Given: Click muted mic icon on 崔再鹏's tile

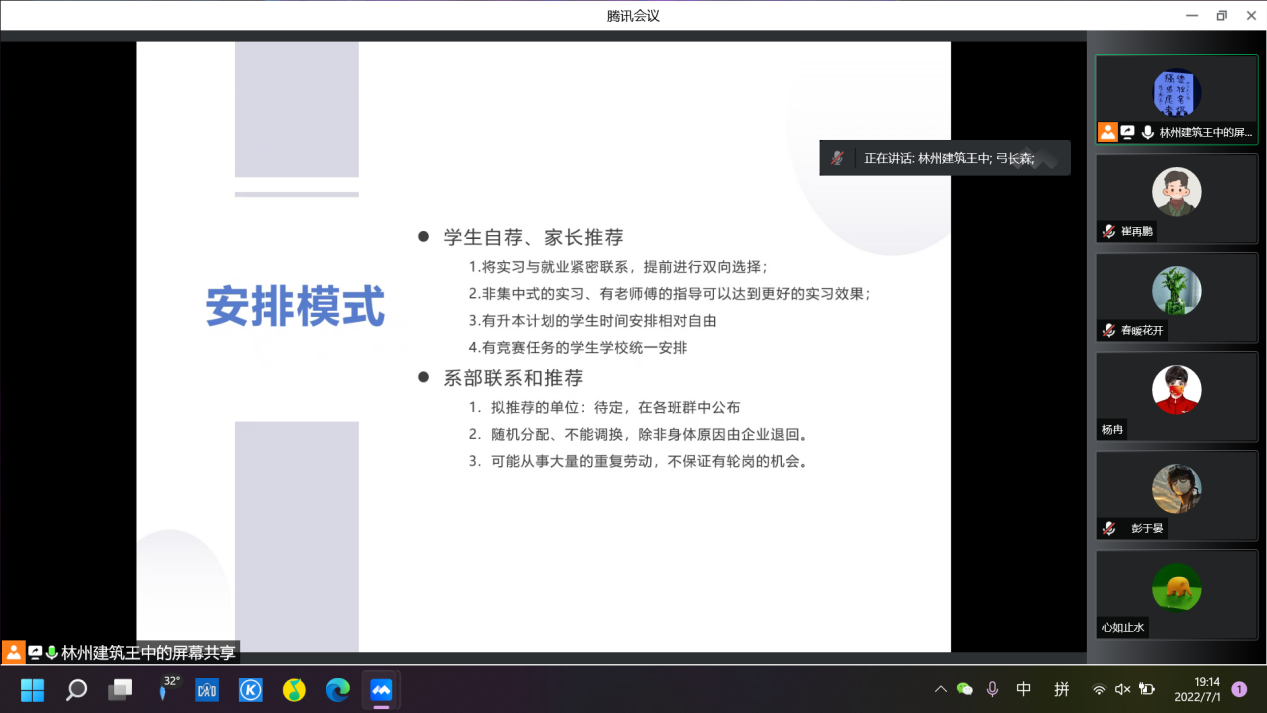Looking at the screenshot, I should pyautogui.click(x=1109, y=231).
